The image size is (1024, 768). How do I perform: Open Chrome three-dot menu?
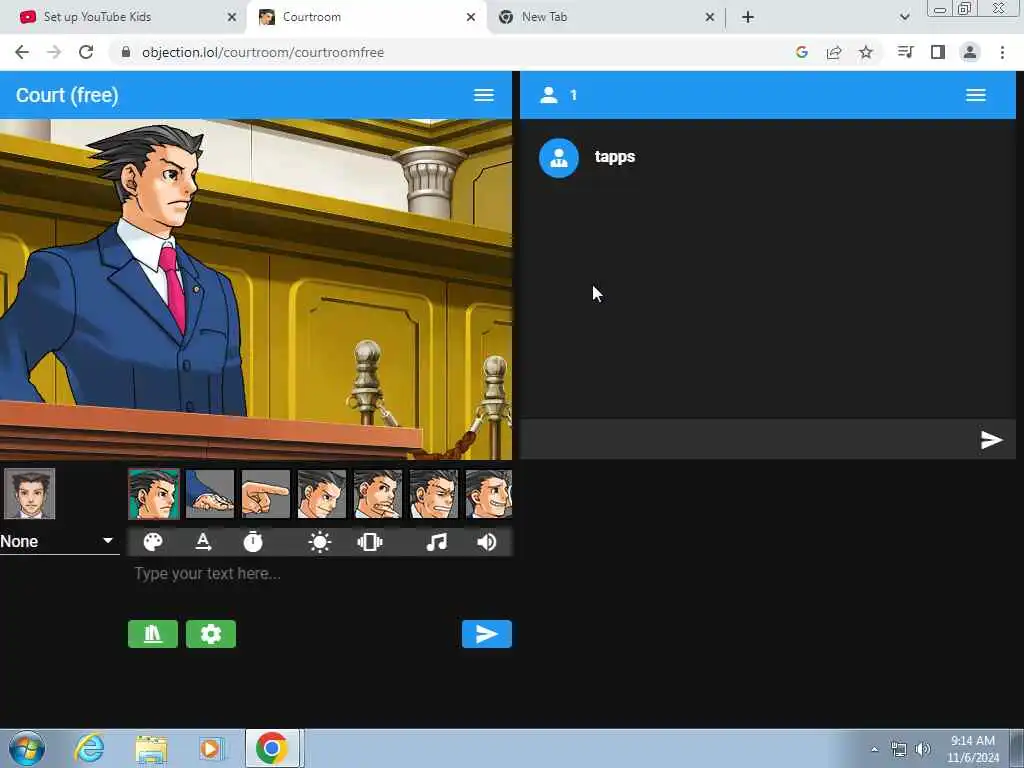coord(1002,52)
